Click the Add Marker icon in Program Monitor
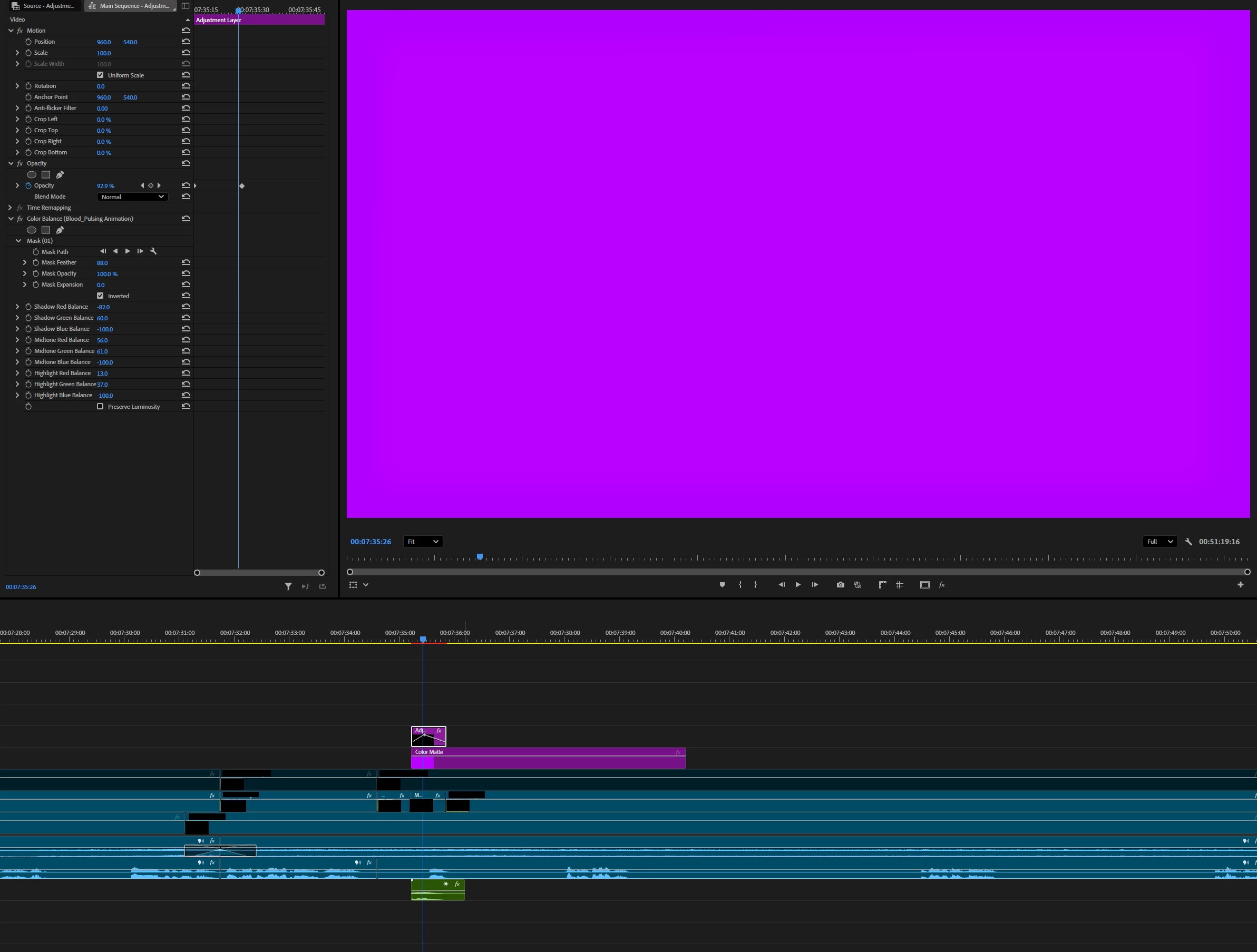Screen dimensions: 1257x952 [722, 584]
